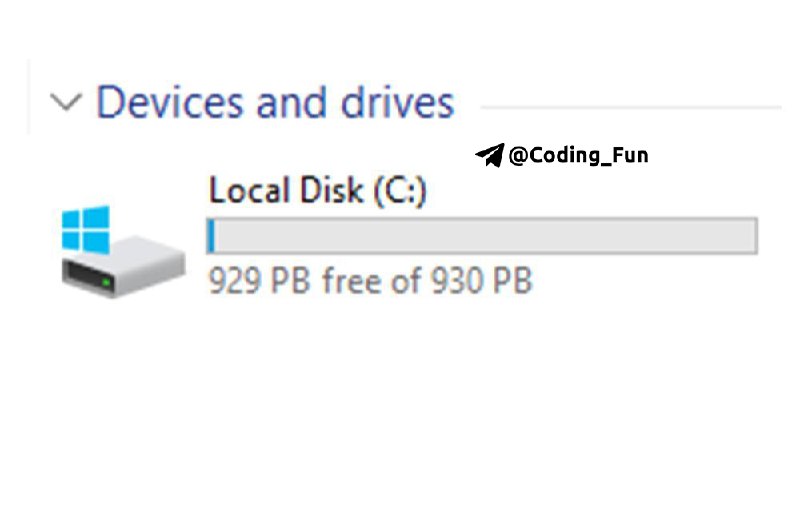Click the 930 PB total capacity text
800x509 pixels.
click(481, 280)
